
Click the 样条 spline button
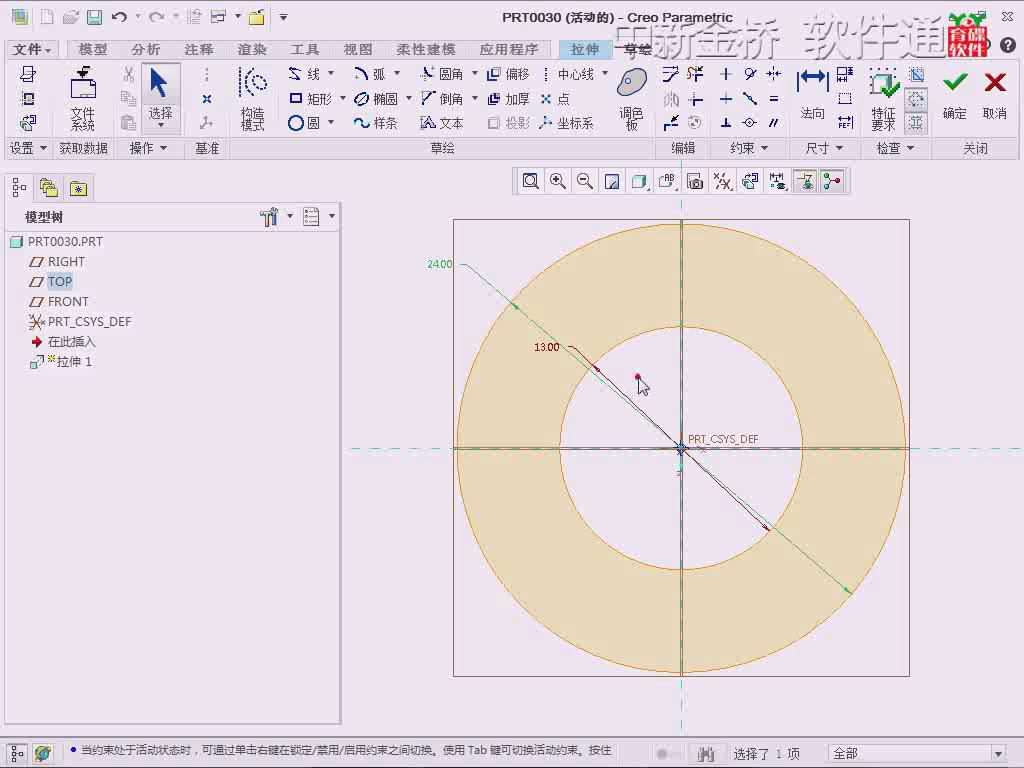pyautogui.click(x=376, y=123)
